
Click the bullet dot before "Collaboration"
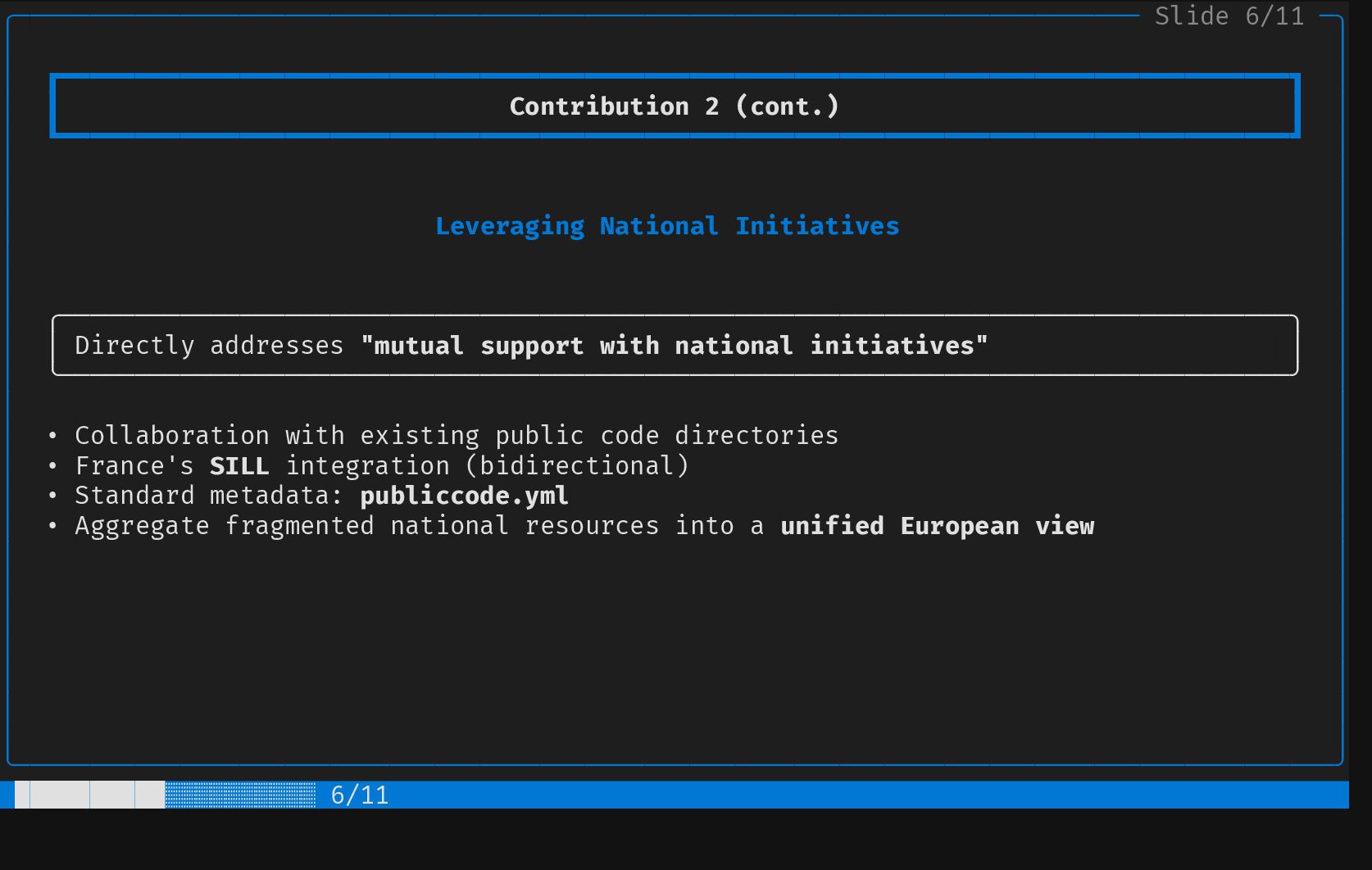point(53,436)
